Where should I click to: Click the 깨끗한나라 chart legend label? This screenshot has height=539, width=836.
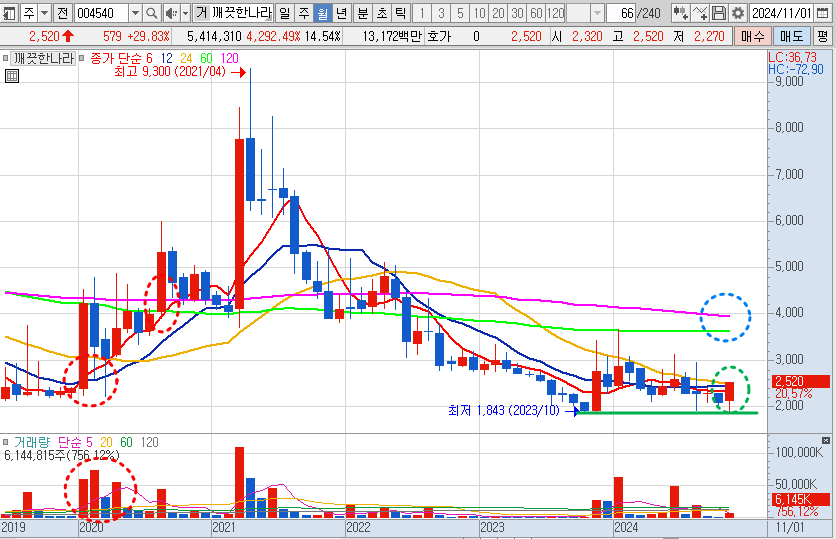coord(43,58)
